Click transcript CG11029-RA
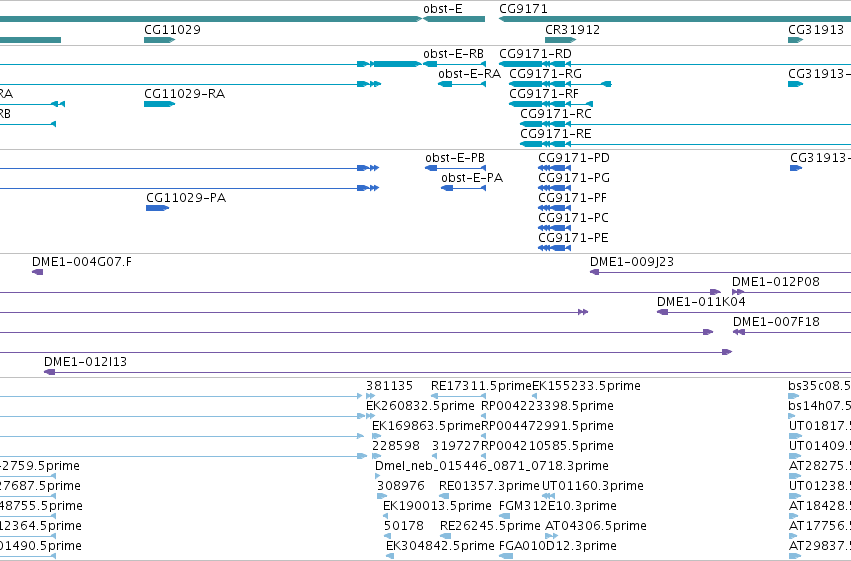The image size is (851, 561). [185, 94]
